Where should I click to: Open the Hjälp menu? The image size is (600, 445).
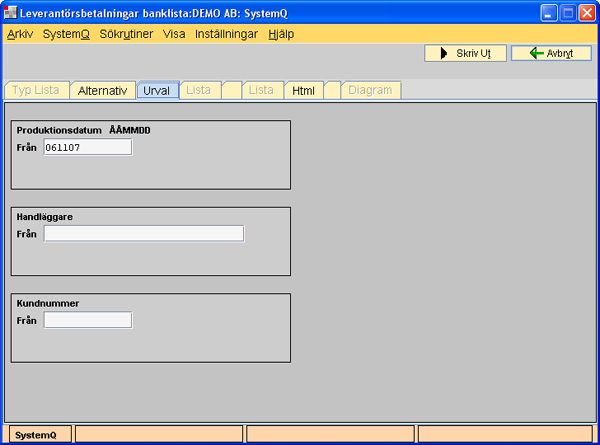click(x=281, y=33)
